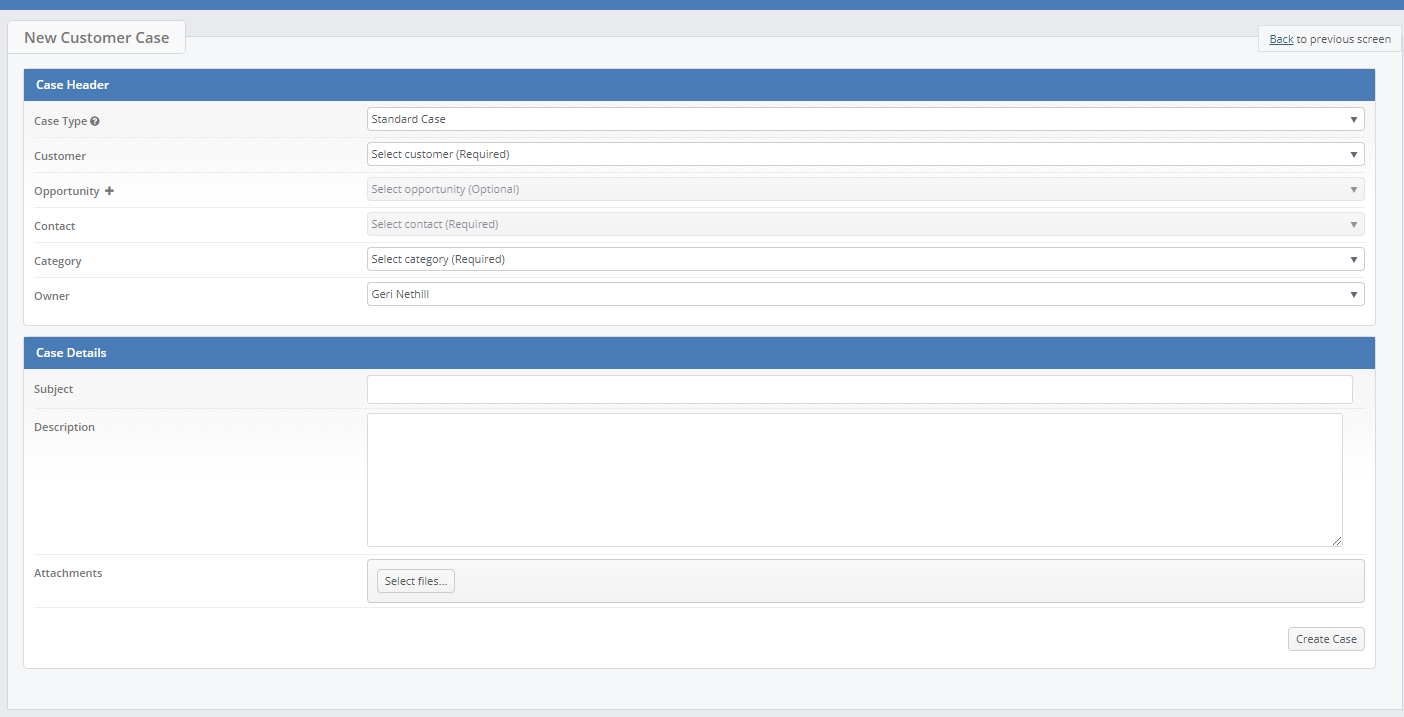Screen dimensions: 1404x717
Task: Click the Case Header section title
Action: click(x=73, y=85)
